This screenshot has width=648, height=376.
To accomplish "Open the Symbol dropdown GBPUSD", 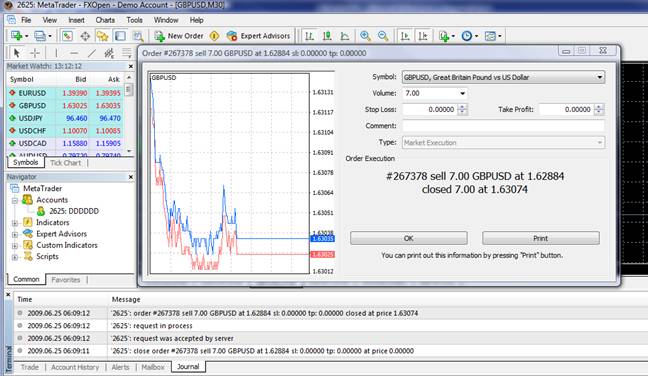I will click(503, 77).
